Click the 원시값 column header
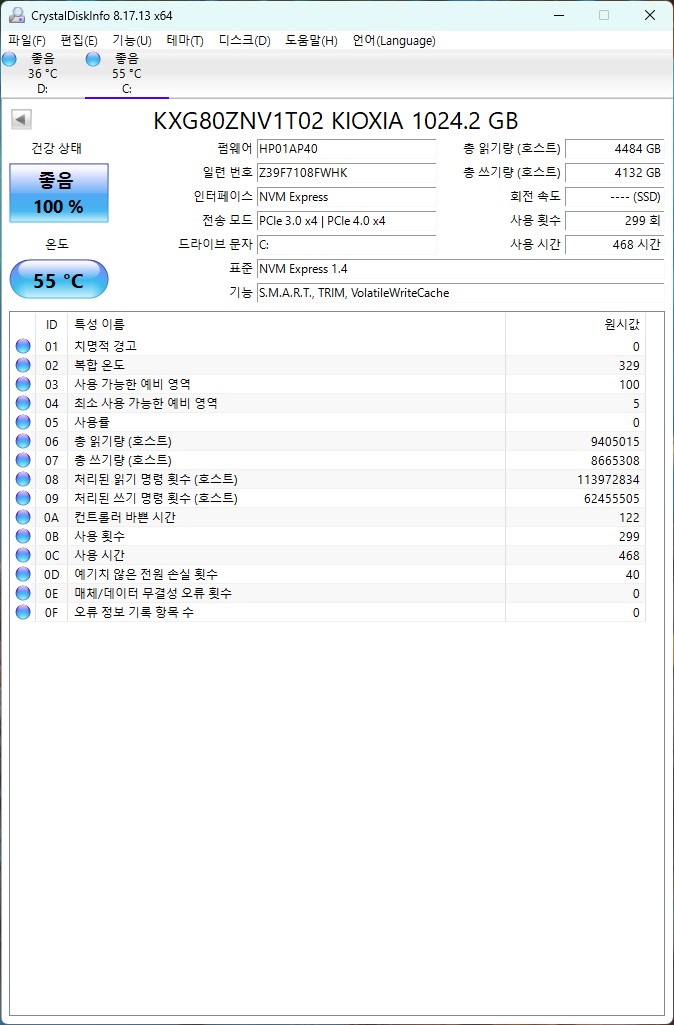Image resolution: width=674 pixels, height=1025 pixels. (575, 324)
